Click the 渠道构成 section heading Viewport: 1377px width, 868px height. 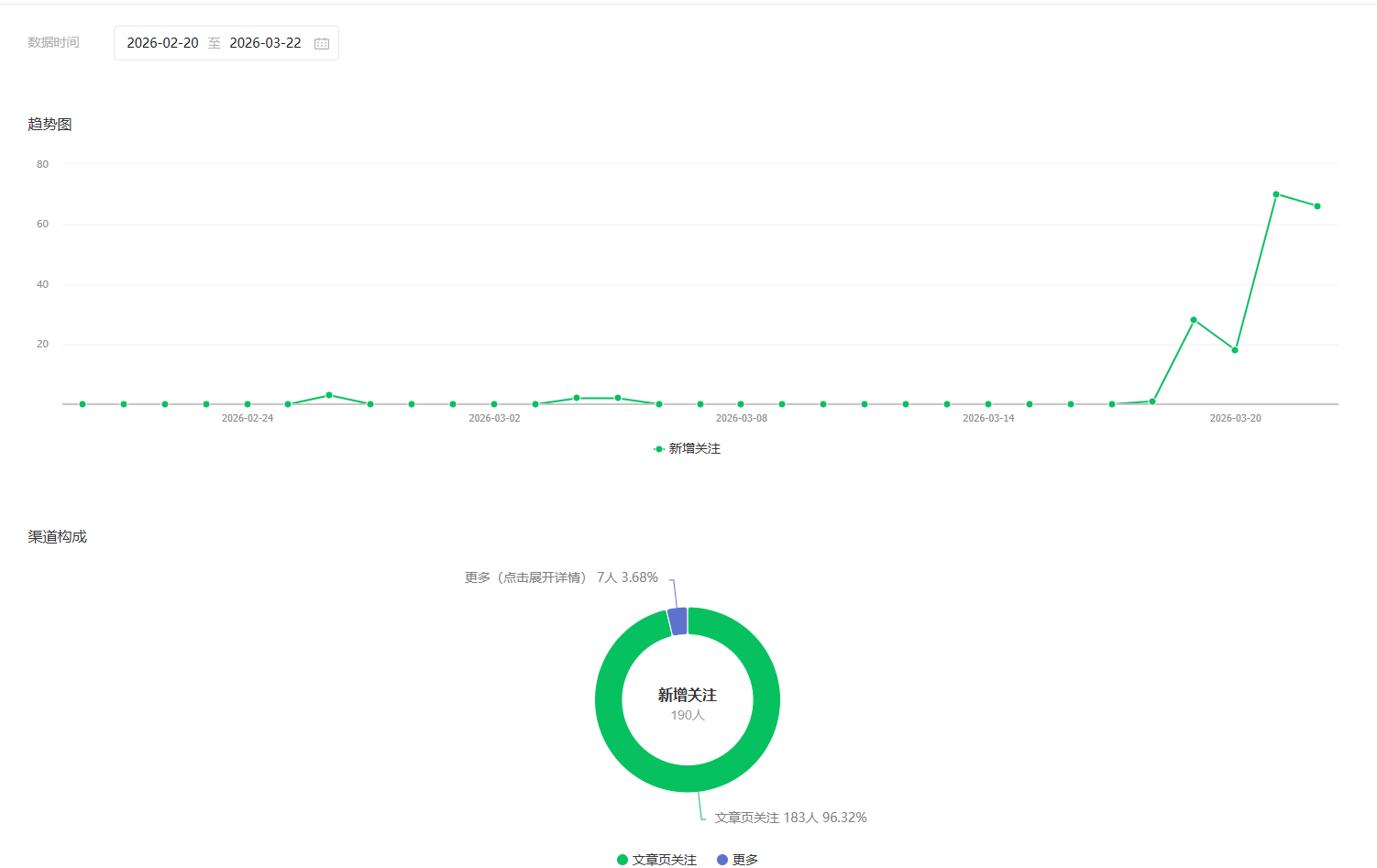[x=57, y=536]
